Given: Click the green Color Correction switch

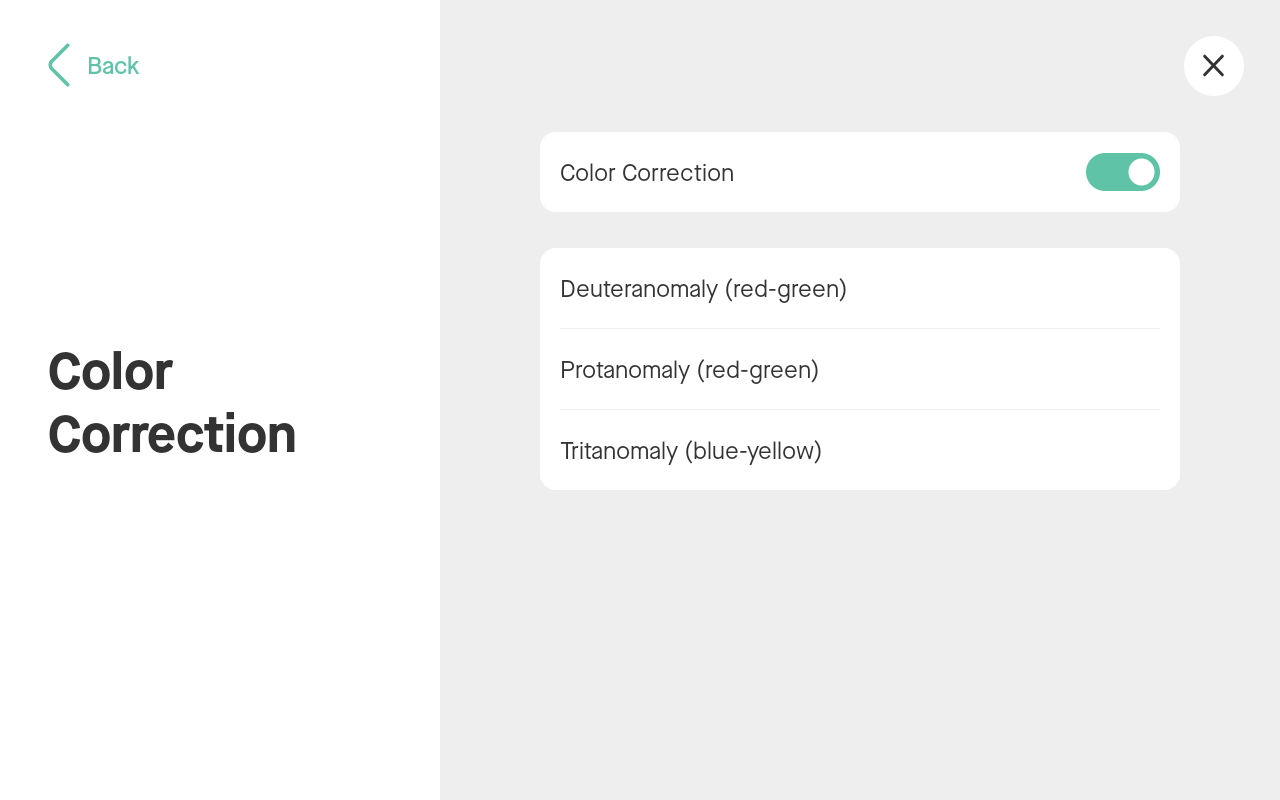Looking at the screenshot, I should point(1122,172).
